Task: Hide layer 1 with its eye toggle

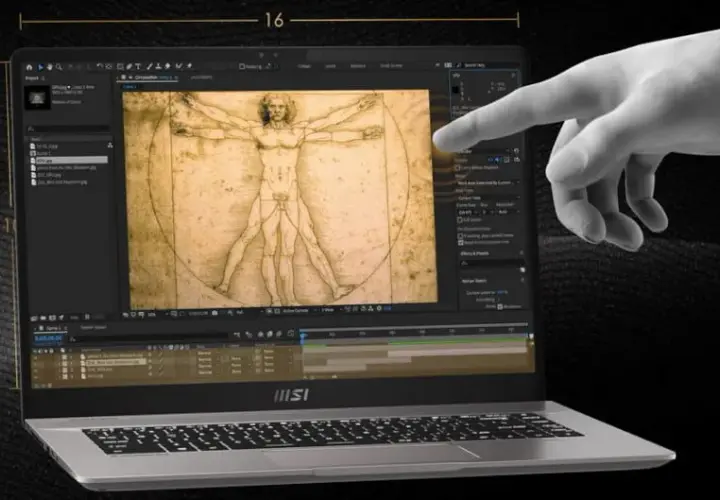Action: coord(36,357)
